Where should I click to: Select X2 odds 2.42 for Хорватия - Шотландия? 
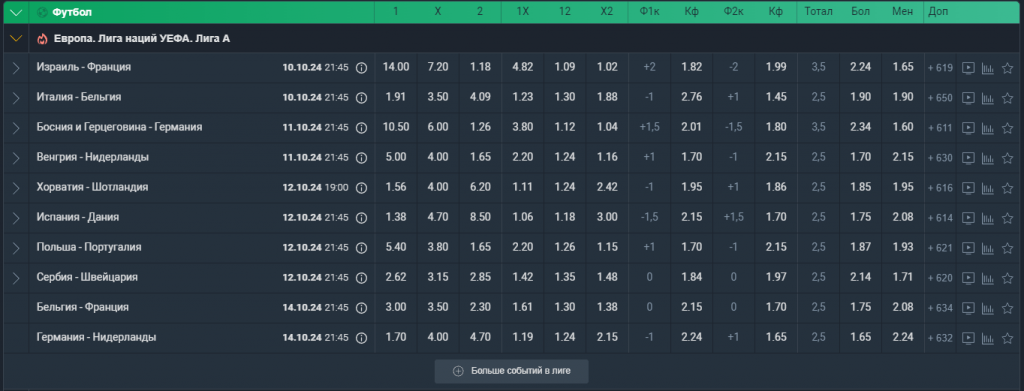[607, 187]
